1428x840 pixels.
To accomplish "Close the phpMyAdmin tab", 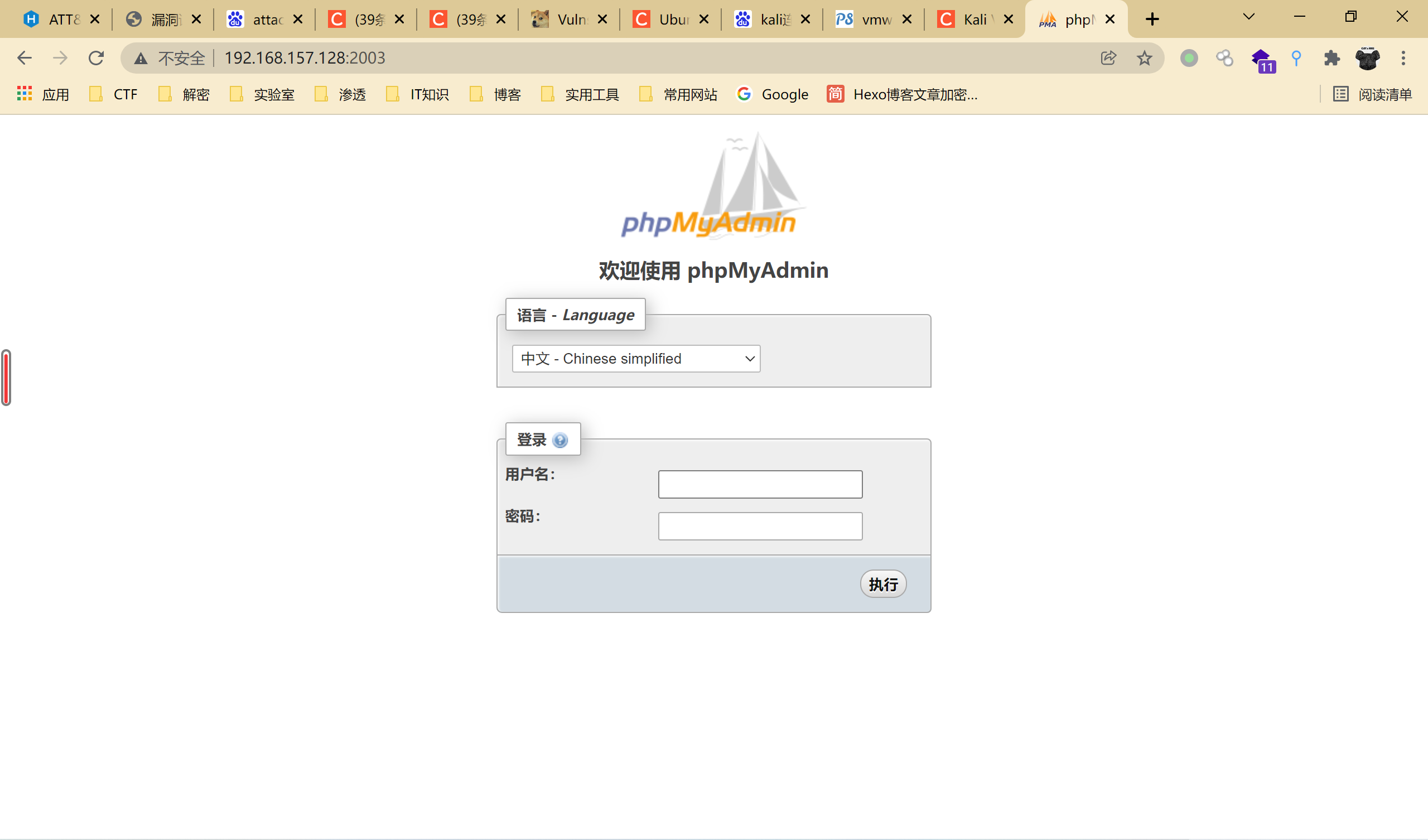I will pyautogui.click(x=1110, y=20).
